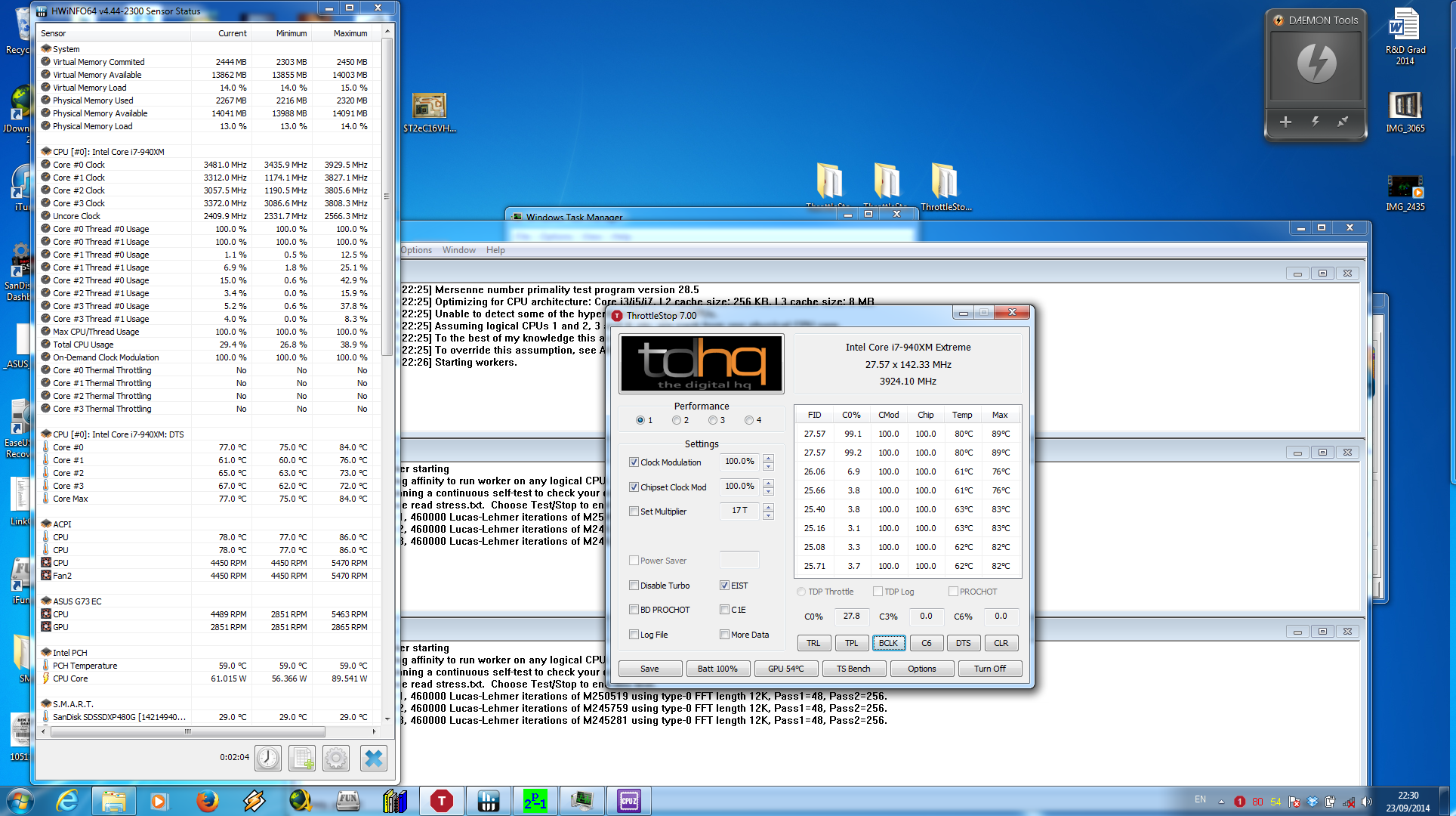Select performance profile 4 radio button
Viewport: 1456px width, 816px height.
(x=749, y=420)
